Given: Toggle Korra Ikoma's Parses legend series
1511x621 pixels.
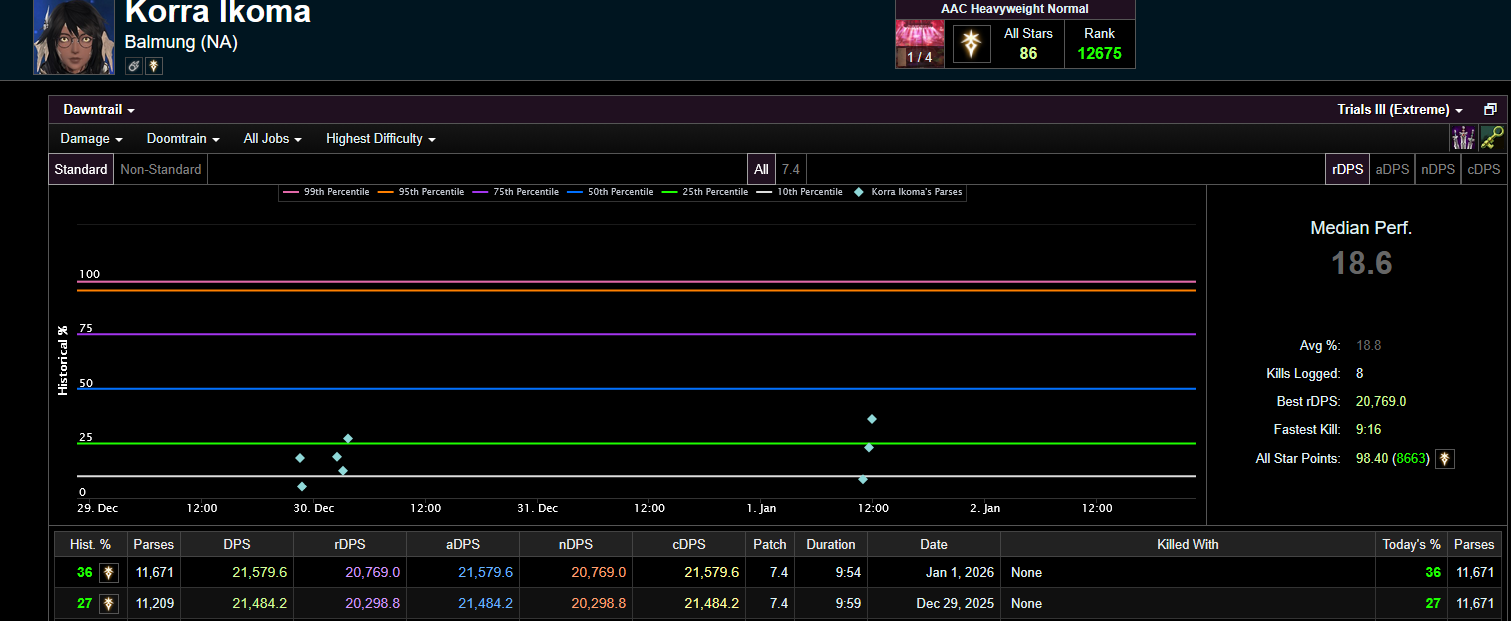Looking at the screenshot, I should [x=910, y=192].
